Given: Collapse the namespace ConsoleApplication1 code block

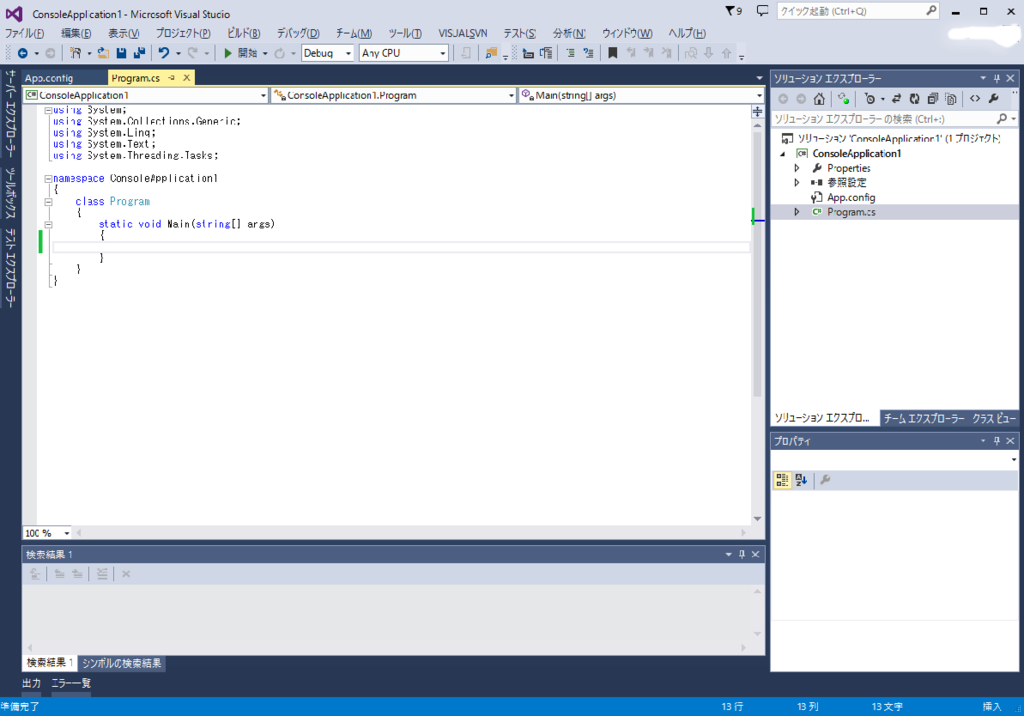Looking at the screenshot, I should [x=48, y=178].
